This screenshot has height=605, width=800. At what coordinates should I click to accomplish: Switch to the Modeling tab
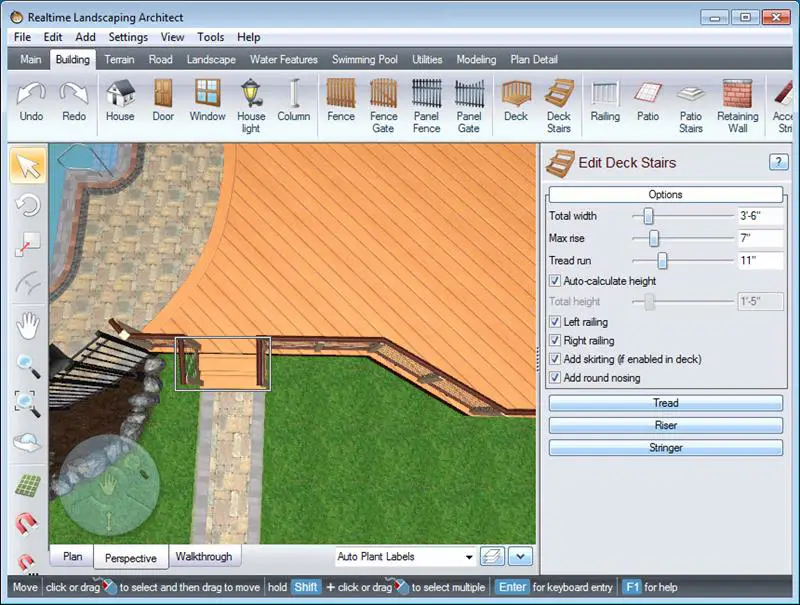476,60
